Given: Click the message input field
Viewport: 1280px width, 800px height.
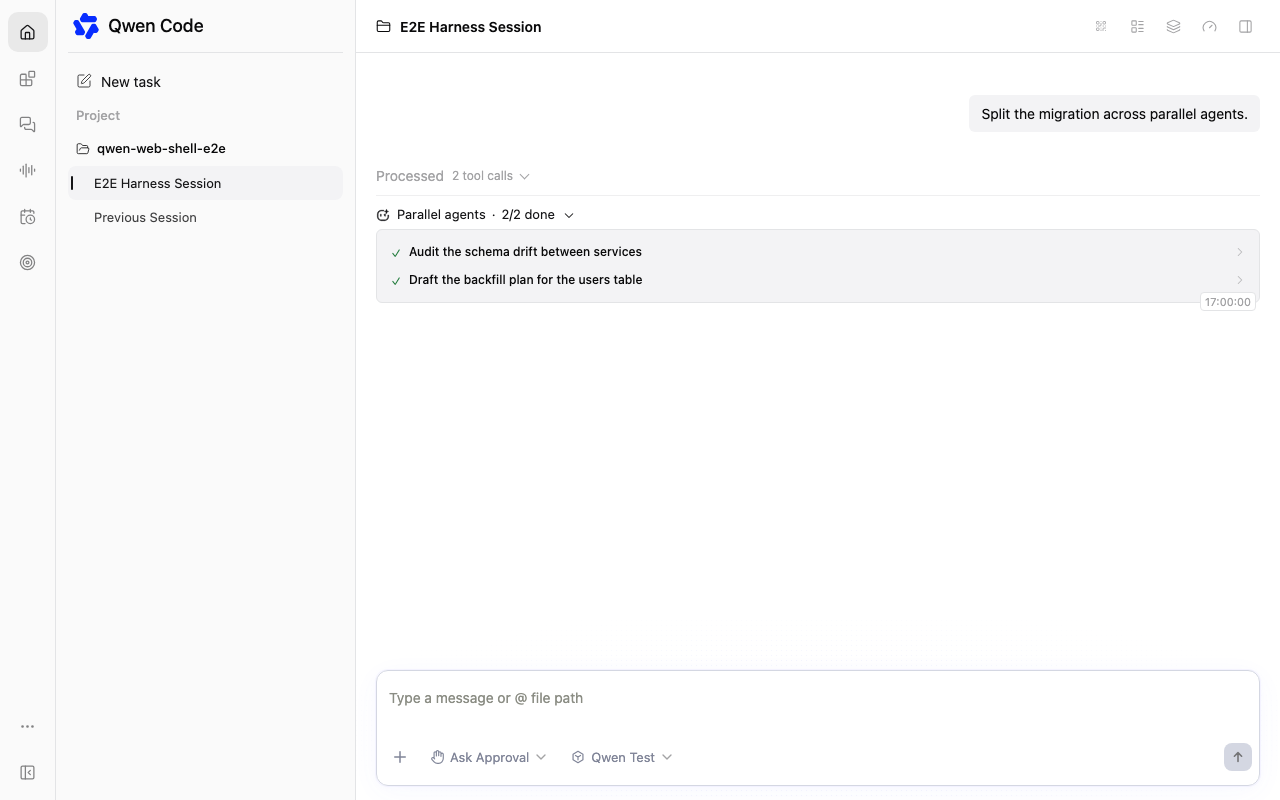Looking at the screenshot, I should (818, 698).
